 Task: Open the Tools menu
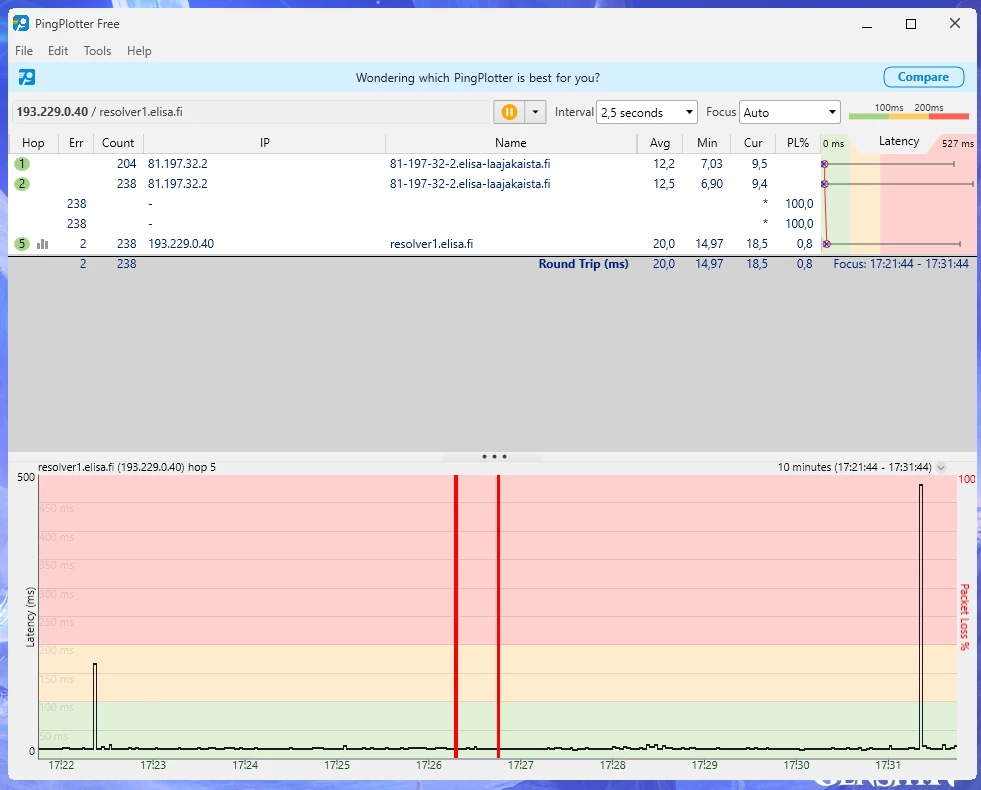coord(97,51)
